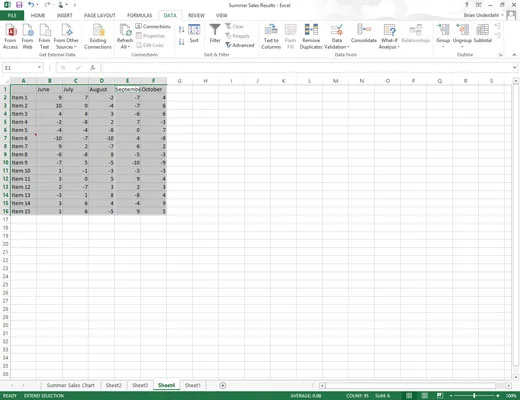Switch to Normal view in status bar
Screen dimensions: 520x400
coord(409,396)
